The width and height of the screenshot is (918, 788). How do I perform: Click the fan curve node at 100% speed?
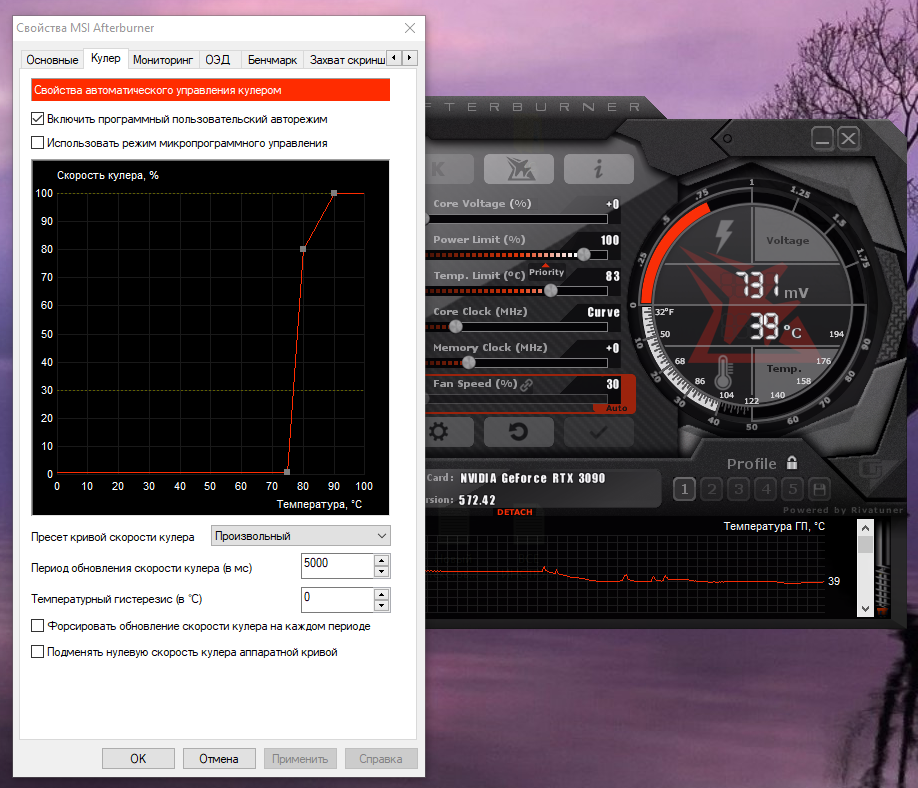pos(334,193)
